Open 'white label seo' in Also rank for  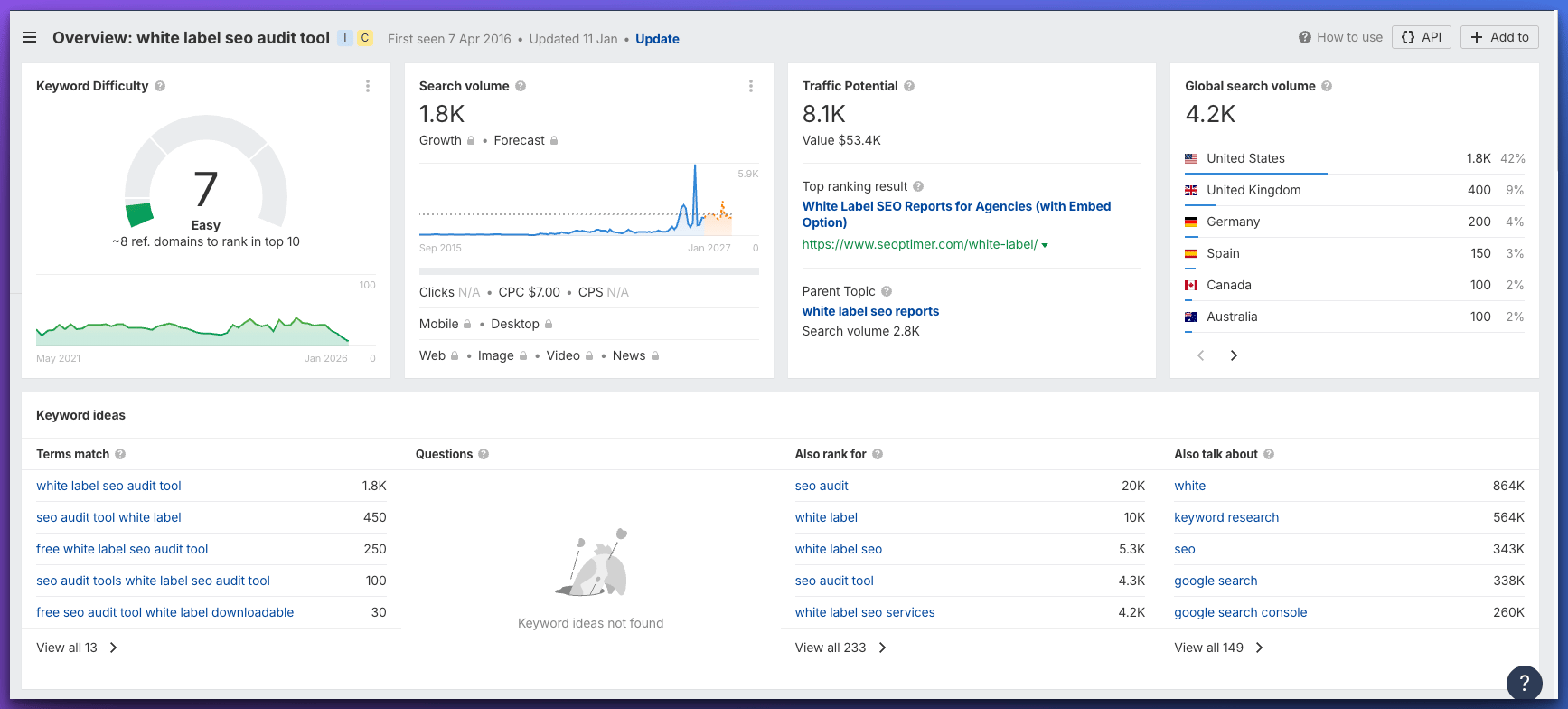[x=839, y=549]
